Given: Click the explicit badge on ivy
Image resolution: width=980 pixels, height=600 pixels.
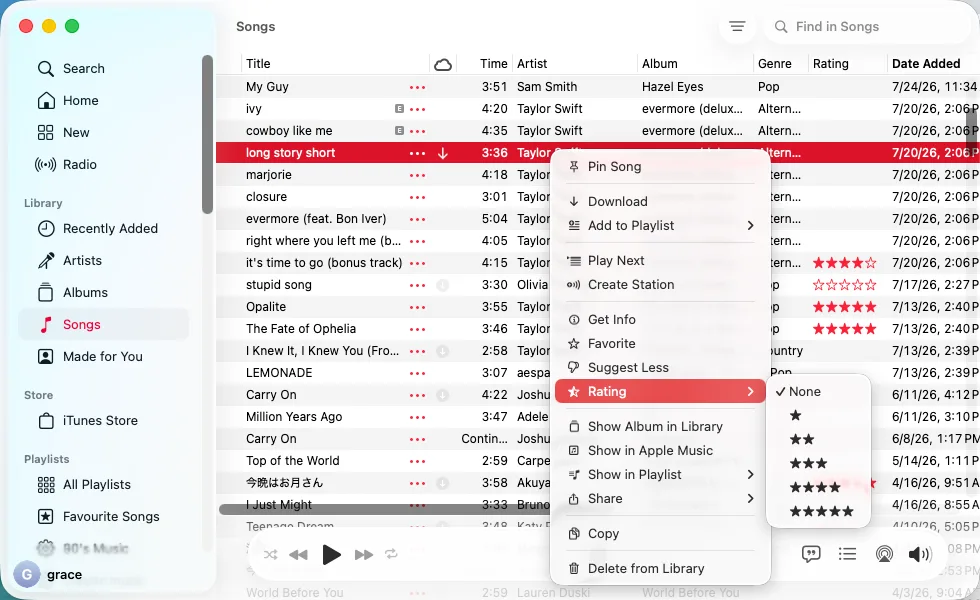Looking at the screenshot, I should [399, 109].
